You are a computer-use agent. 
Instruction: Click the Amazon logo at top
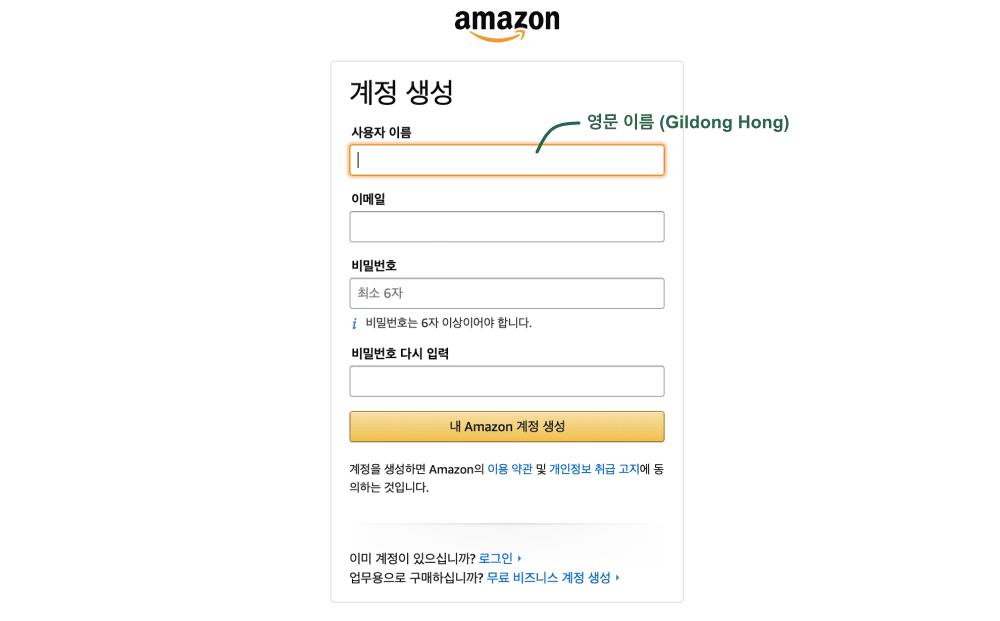506,26
